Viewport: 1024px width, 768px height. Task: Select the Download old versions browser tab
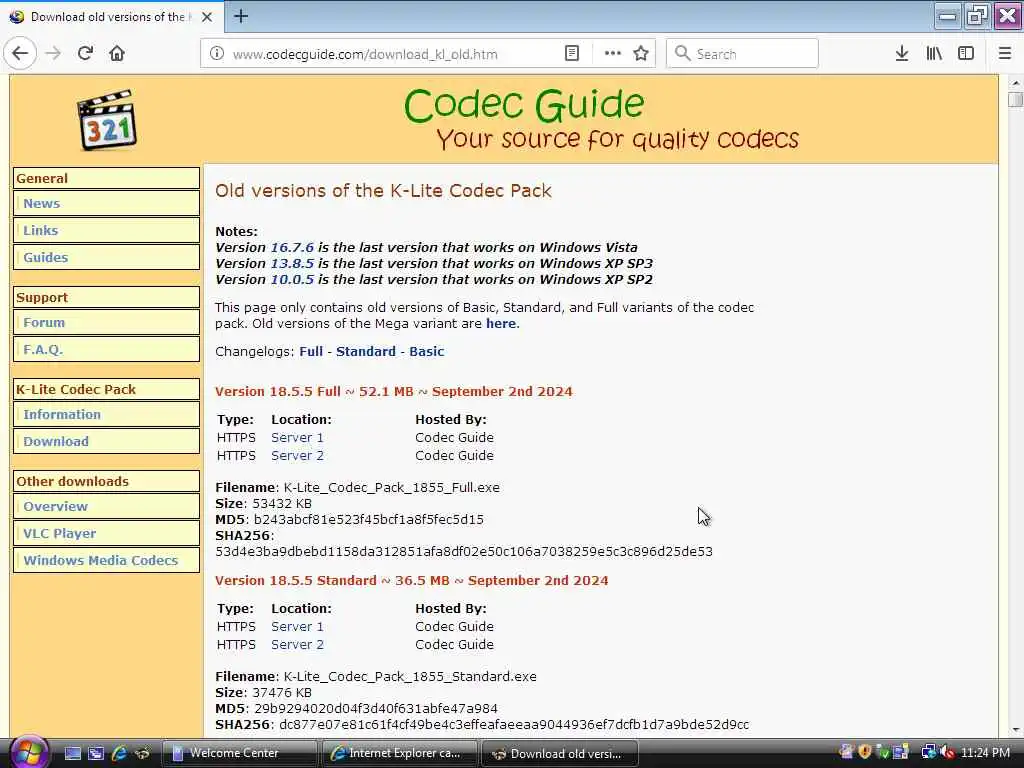coord(111,17)
